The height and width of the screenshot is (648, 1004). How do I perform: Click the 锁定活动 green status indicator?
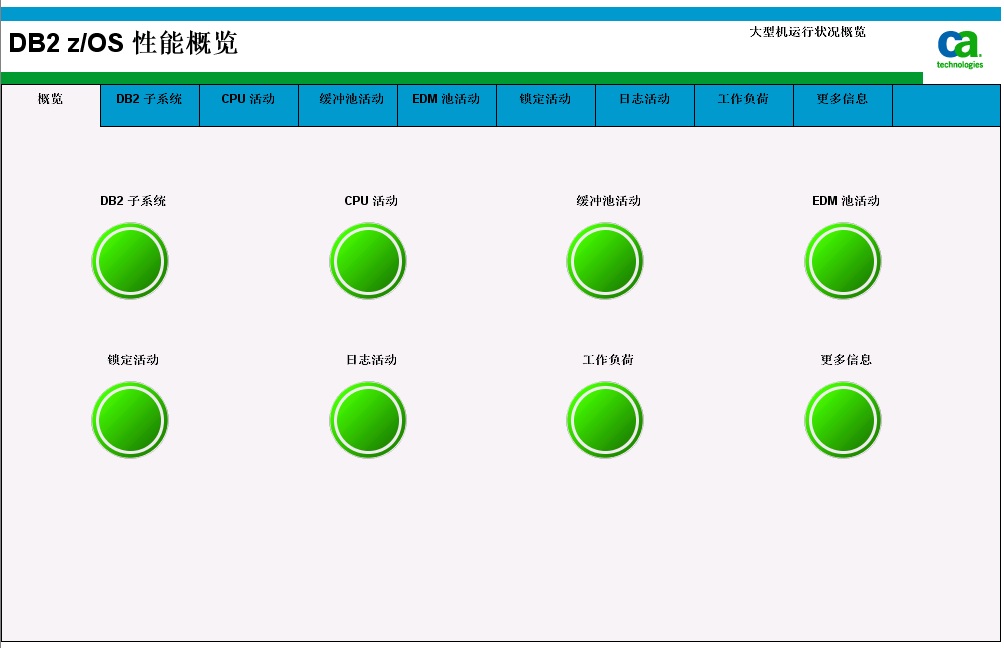click(130, 419)
